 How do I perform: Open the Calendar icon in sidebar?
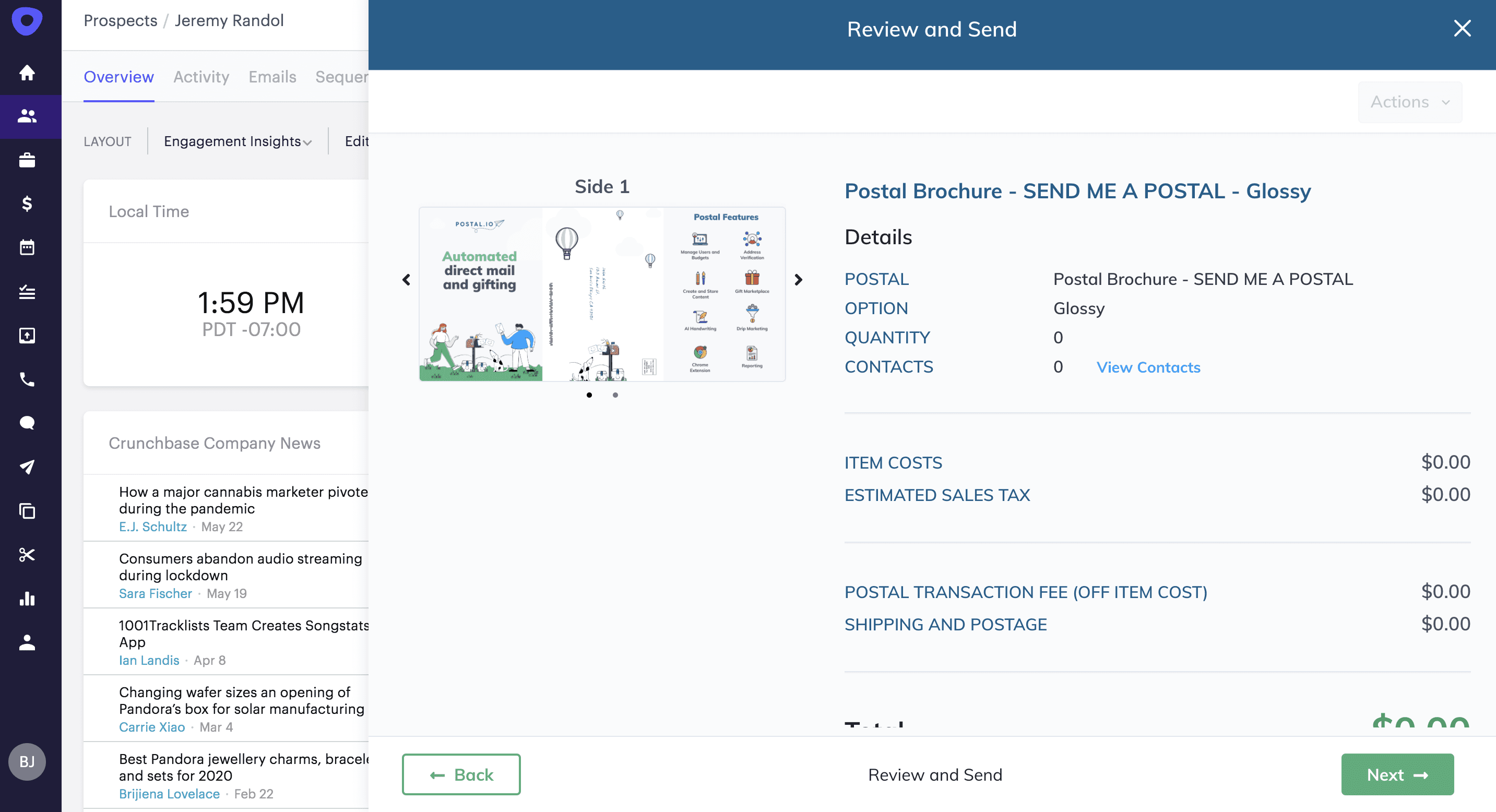[x=27, y=247]
